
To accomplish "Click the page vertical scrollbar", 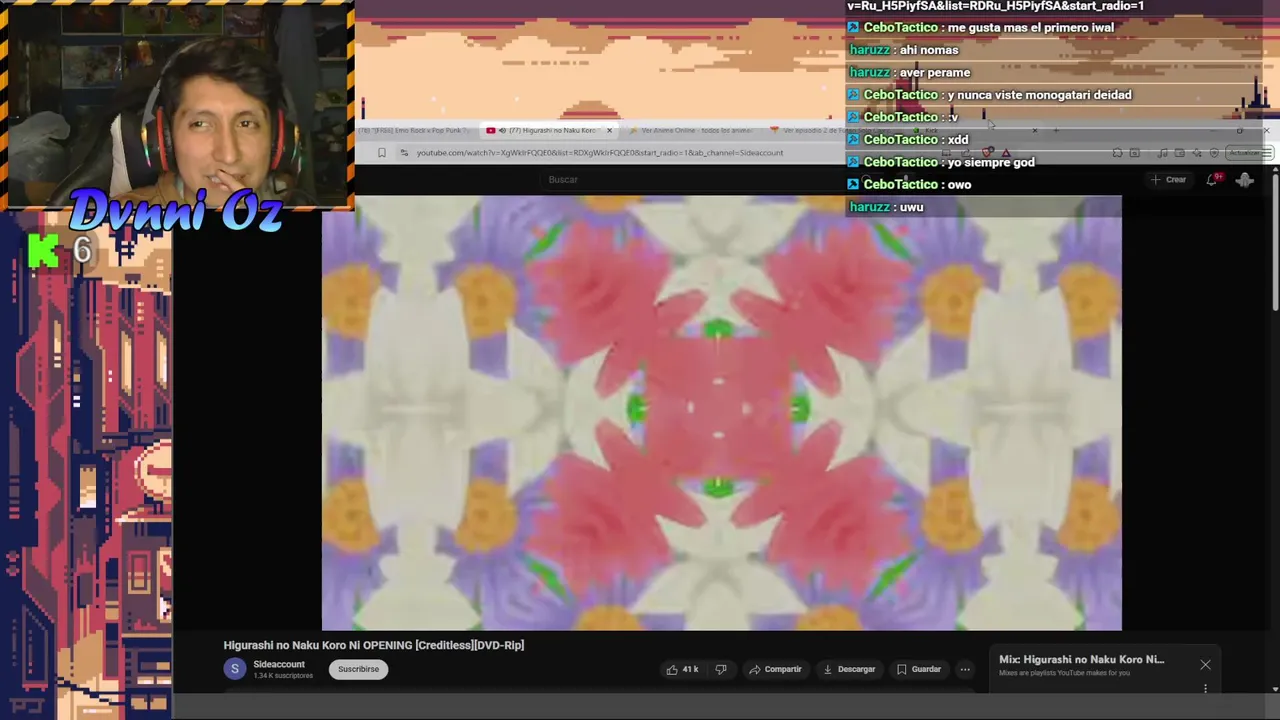I will 1274,240.
